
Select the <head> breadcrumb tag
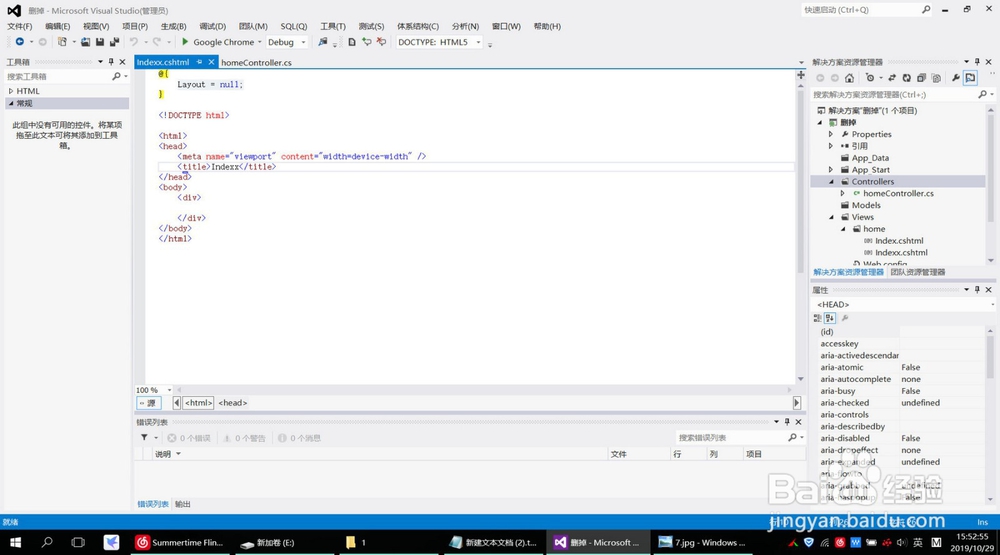click(233, 403)
